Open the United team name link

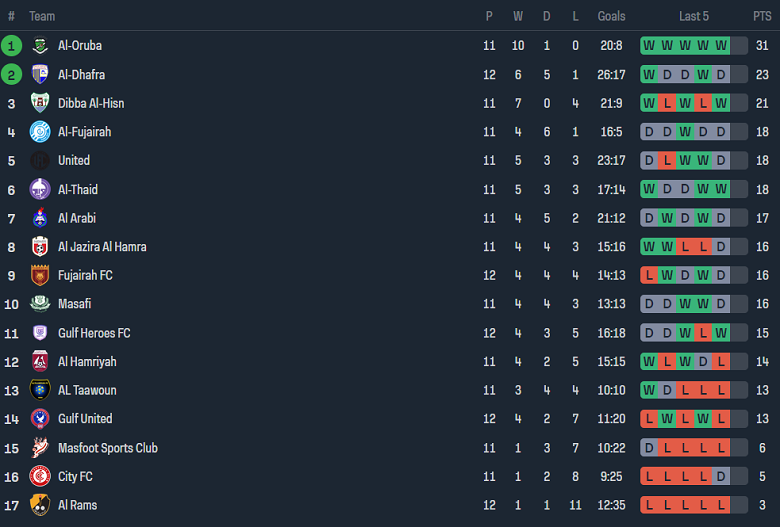(74, 160)
